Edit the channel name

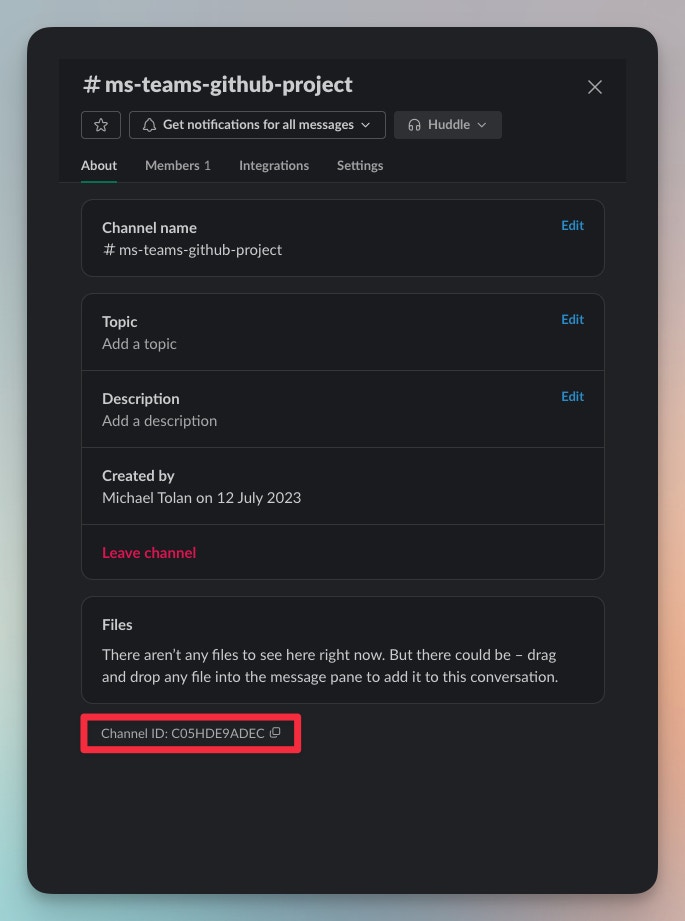click(572, 226)
